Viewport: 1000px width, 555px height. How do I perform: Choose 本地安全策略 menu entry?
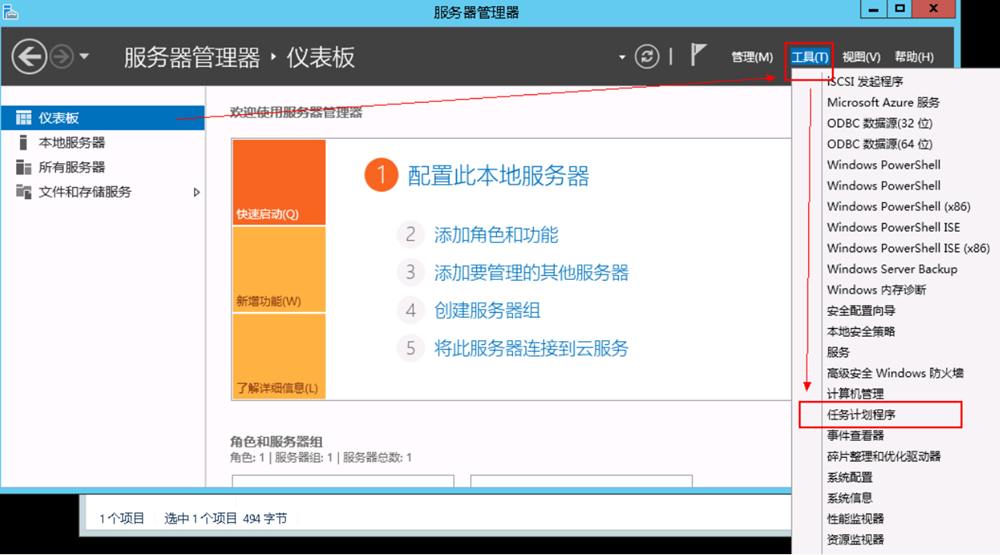(861, 332)
